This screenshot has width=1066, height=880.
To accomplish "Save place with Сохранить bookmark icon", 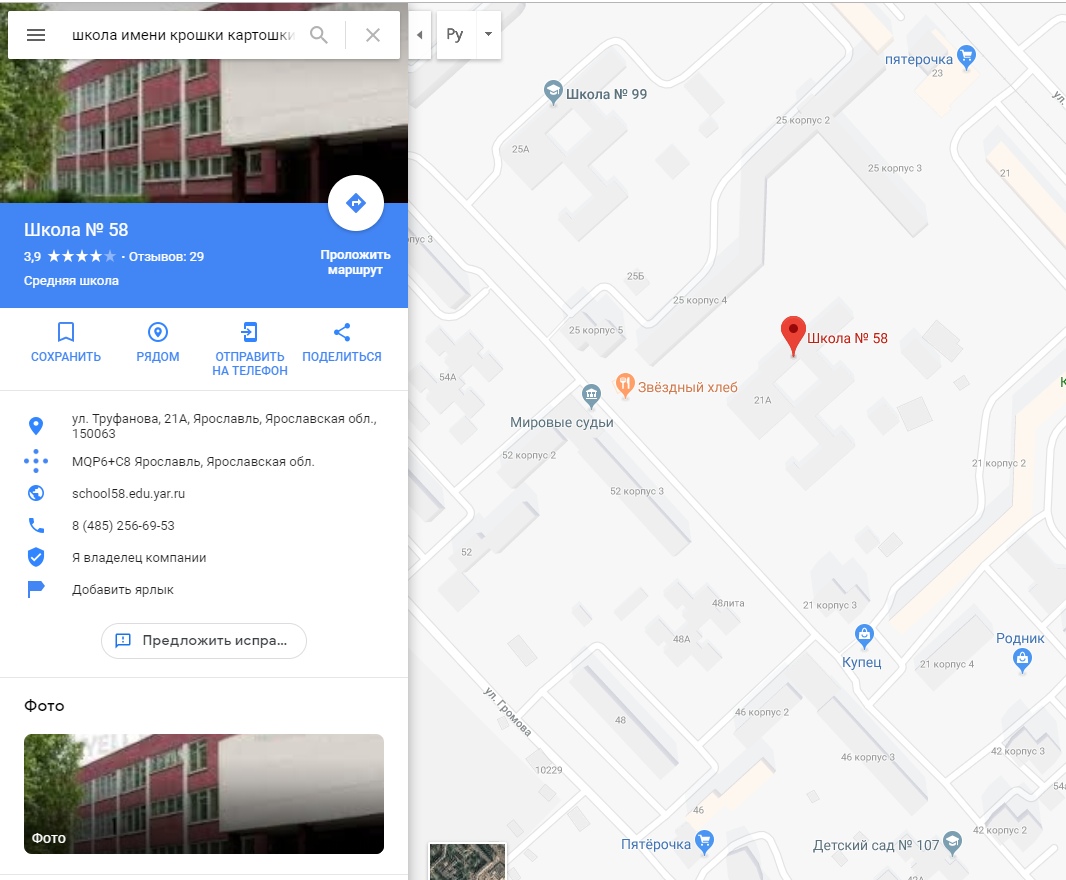I will [x=66, y=332].
